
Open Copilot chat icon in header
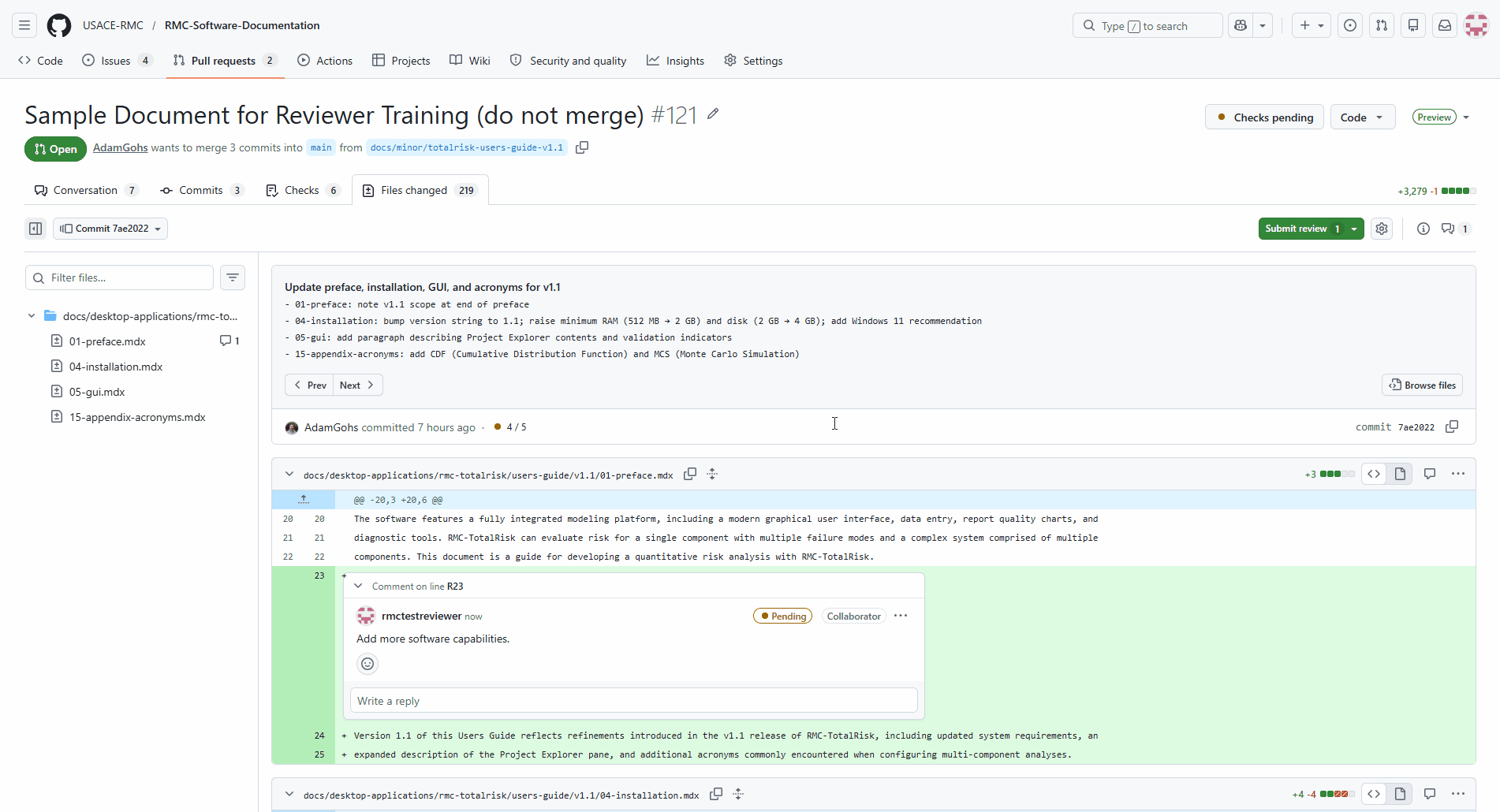(1241, 25)
